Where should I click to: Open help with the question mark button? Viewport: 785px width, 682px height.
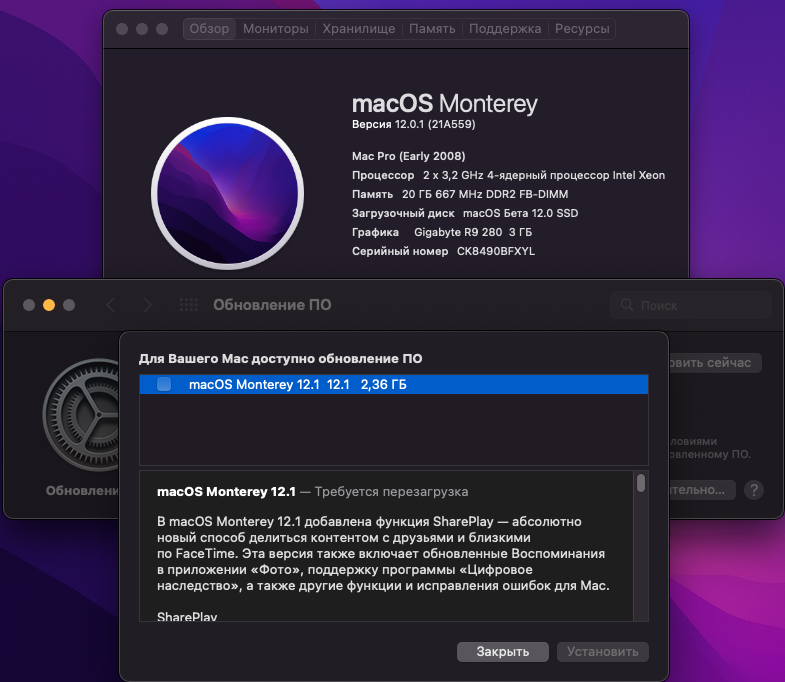pyautogui.click(x=754, y=490)
